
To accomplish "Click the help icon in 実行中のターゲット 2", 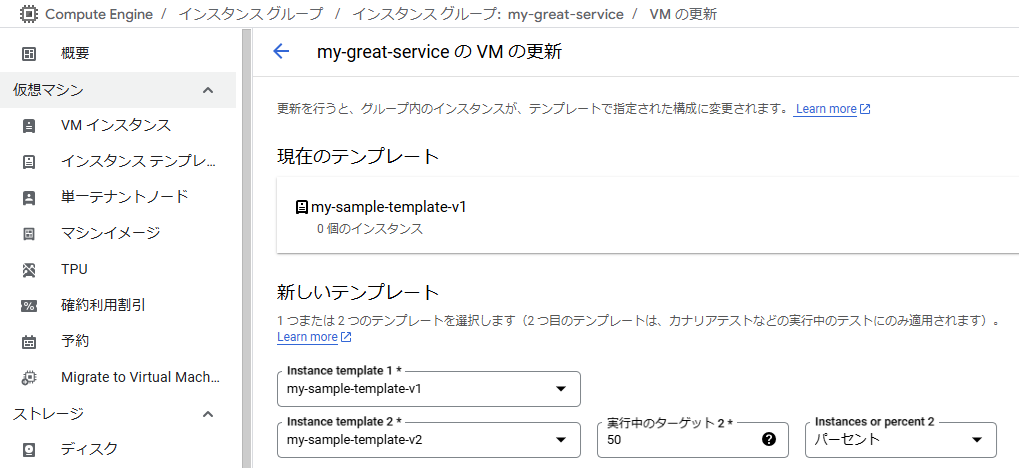I will coord(769,439).
